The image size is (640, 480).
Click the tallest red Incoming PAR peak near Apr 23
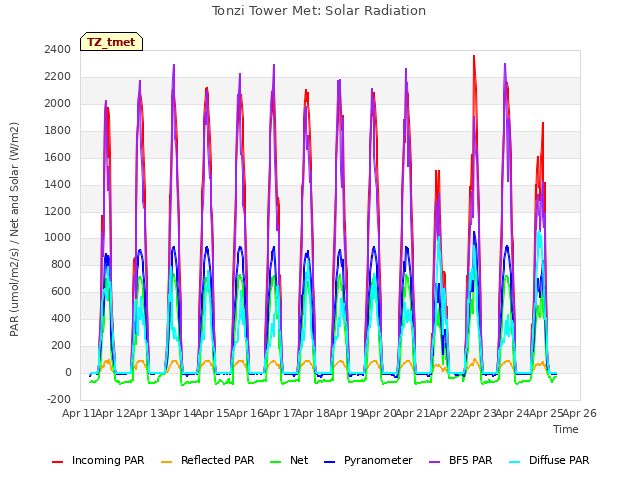[474, 57]
